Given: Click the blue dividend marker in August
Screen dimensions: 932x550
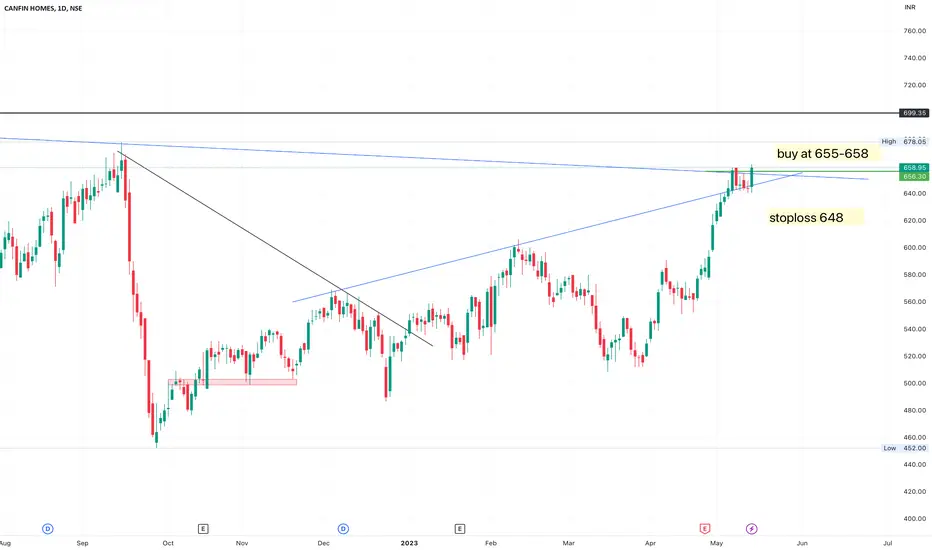Looking at the screenshot, I should point(48,529).
